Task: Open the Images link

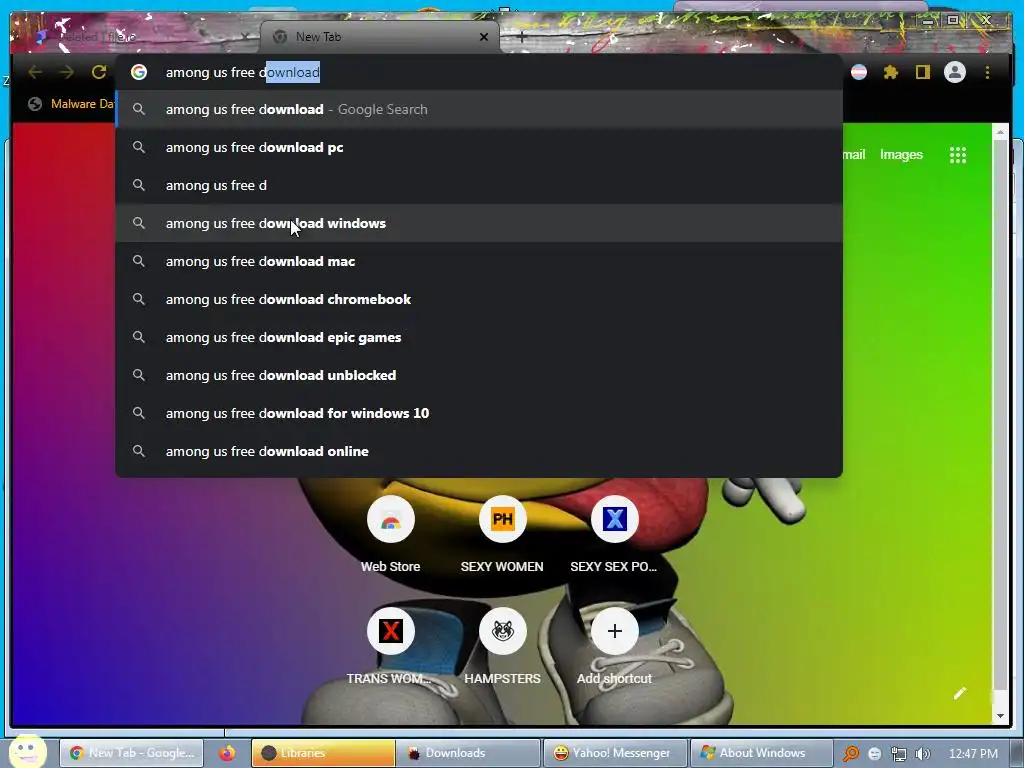Action: (x=901, y=155)
